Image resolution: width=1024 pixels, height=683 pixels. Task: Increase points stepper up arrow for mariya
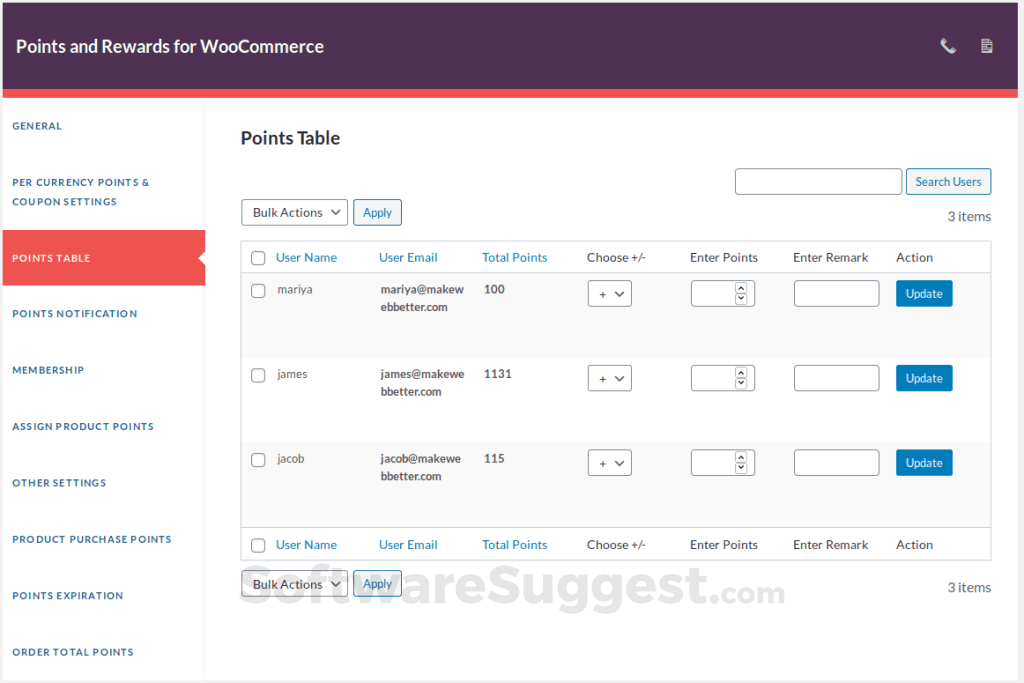[741, 288]
